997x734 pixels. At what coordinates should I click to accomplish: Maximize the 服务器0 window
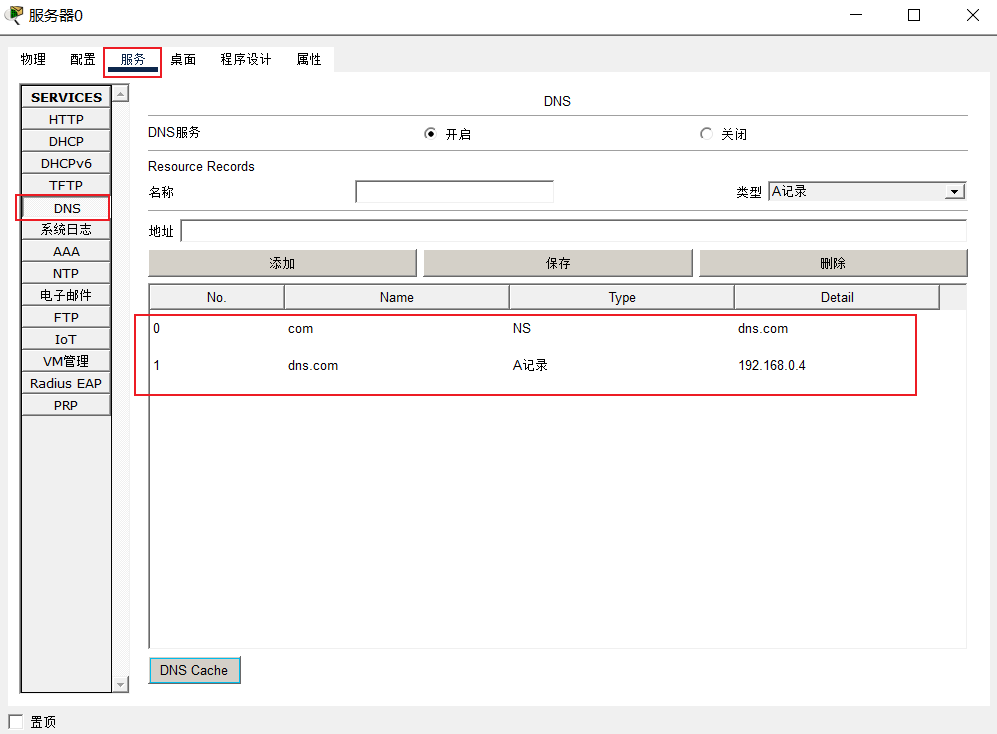click(x=914, y=15)
